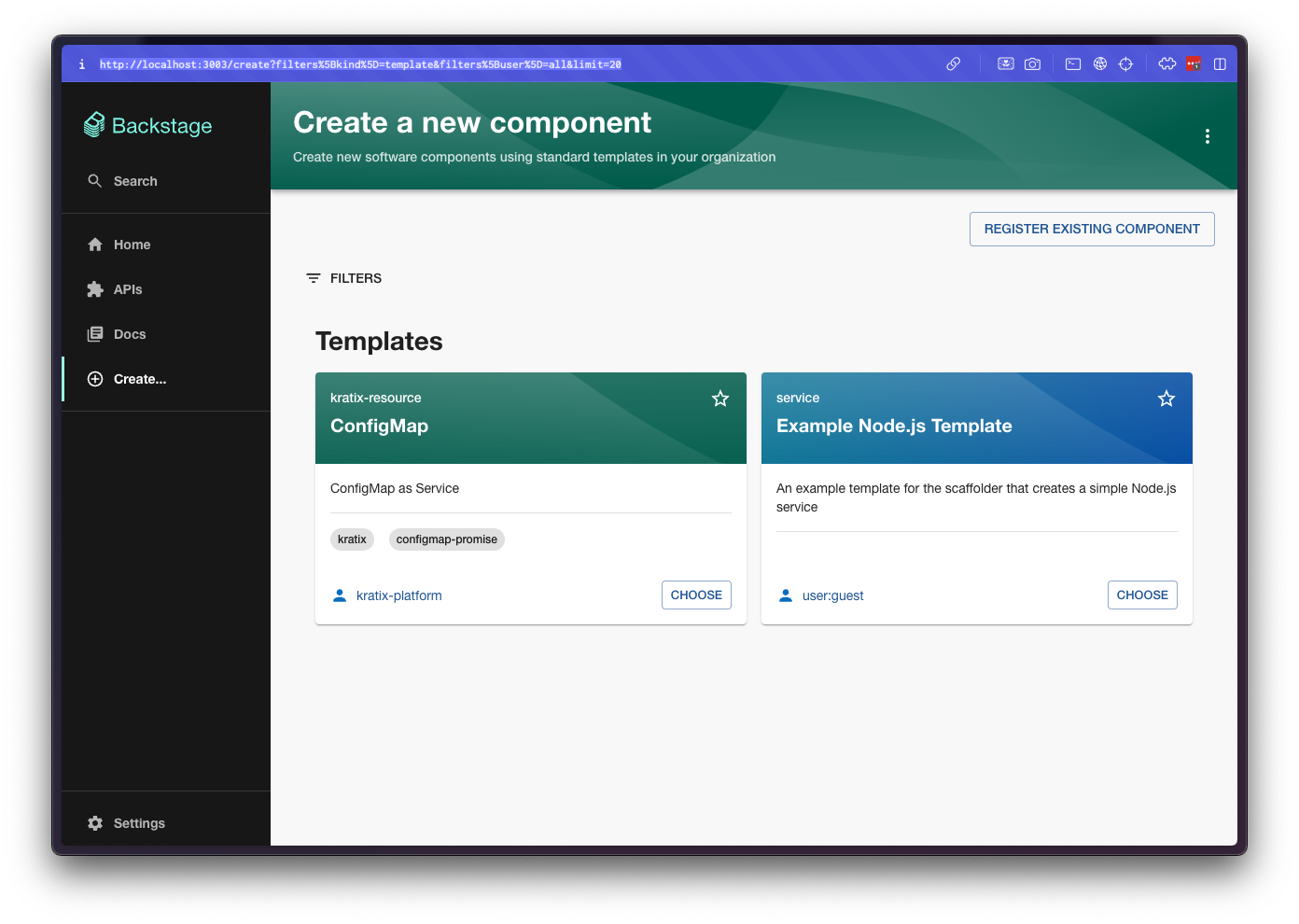
Task: Open the browser extensions puzzle icon
Action: (x=1167, y=64)
